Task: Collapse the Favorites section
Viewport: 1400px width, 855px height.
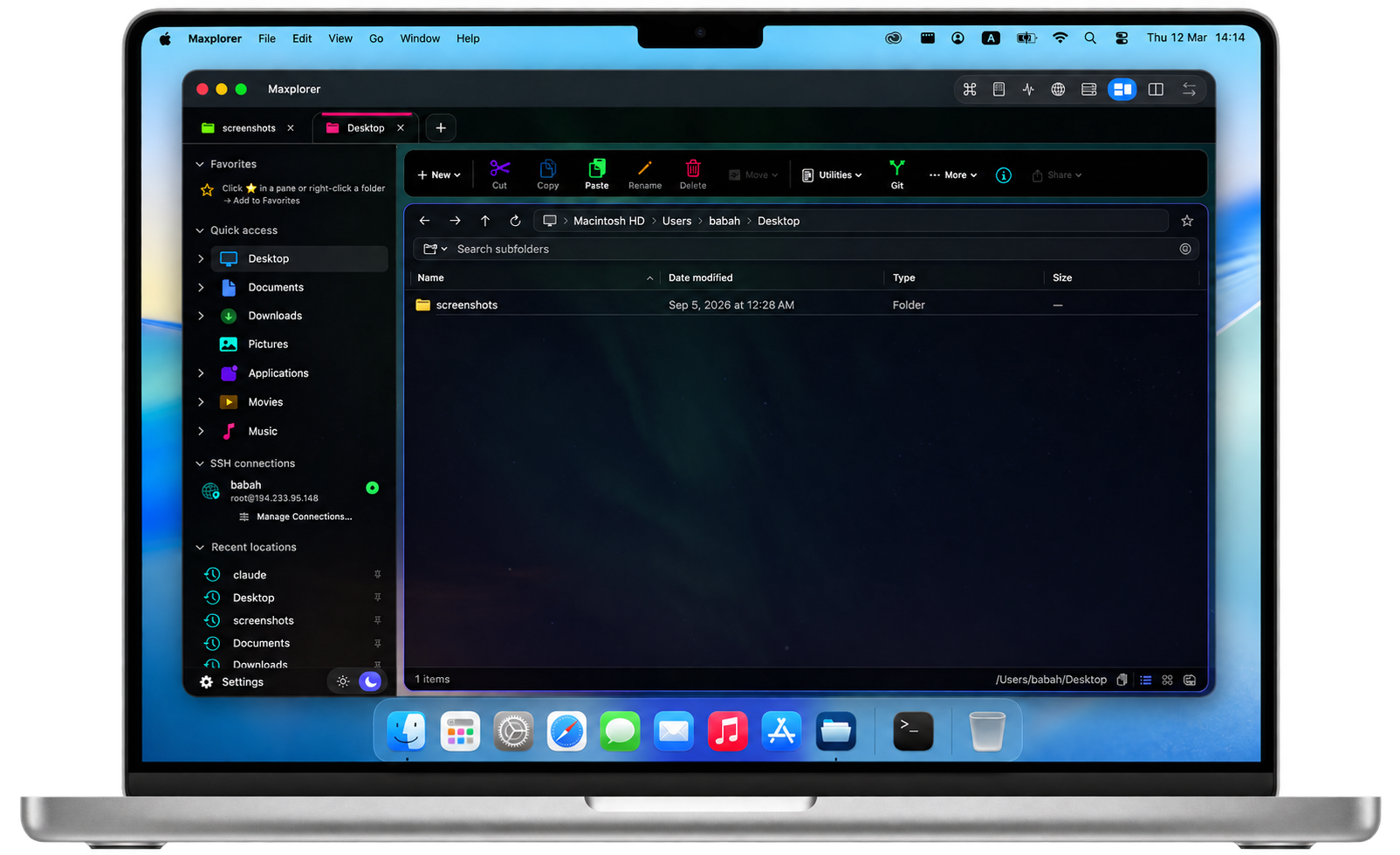Action: point(200,164)
